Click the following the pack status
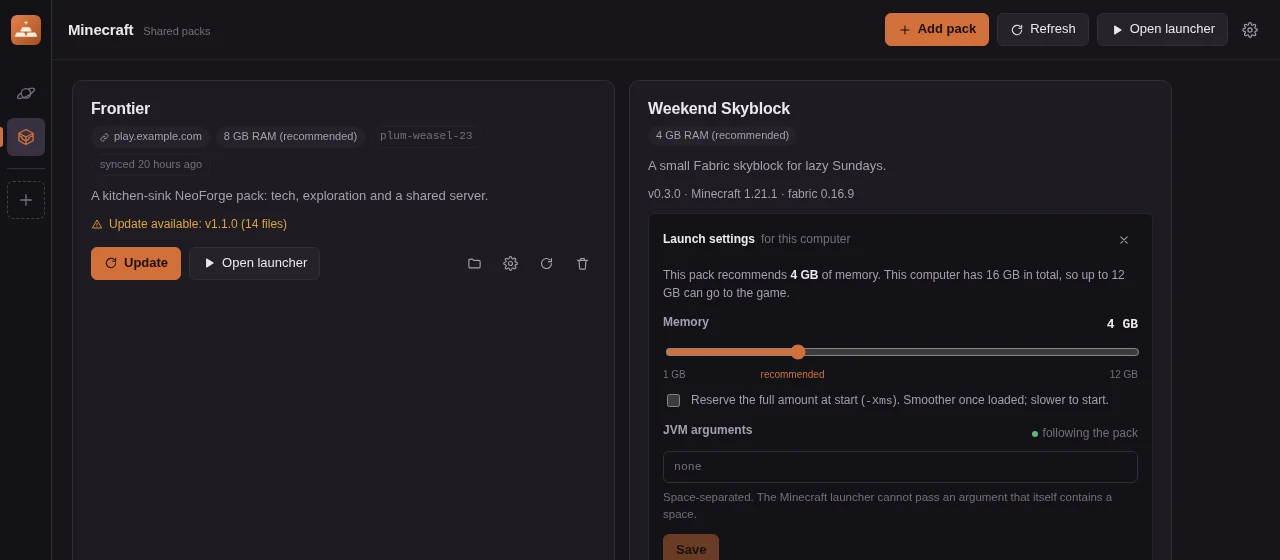This screenshot has width=1280, height=560. pos(1084,433)
